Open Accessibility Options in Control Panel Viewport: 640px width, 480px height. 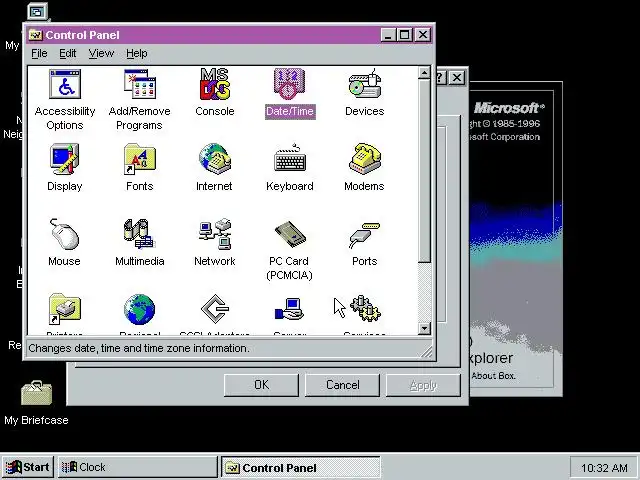[x=64, y=84]
